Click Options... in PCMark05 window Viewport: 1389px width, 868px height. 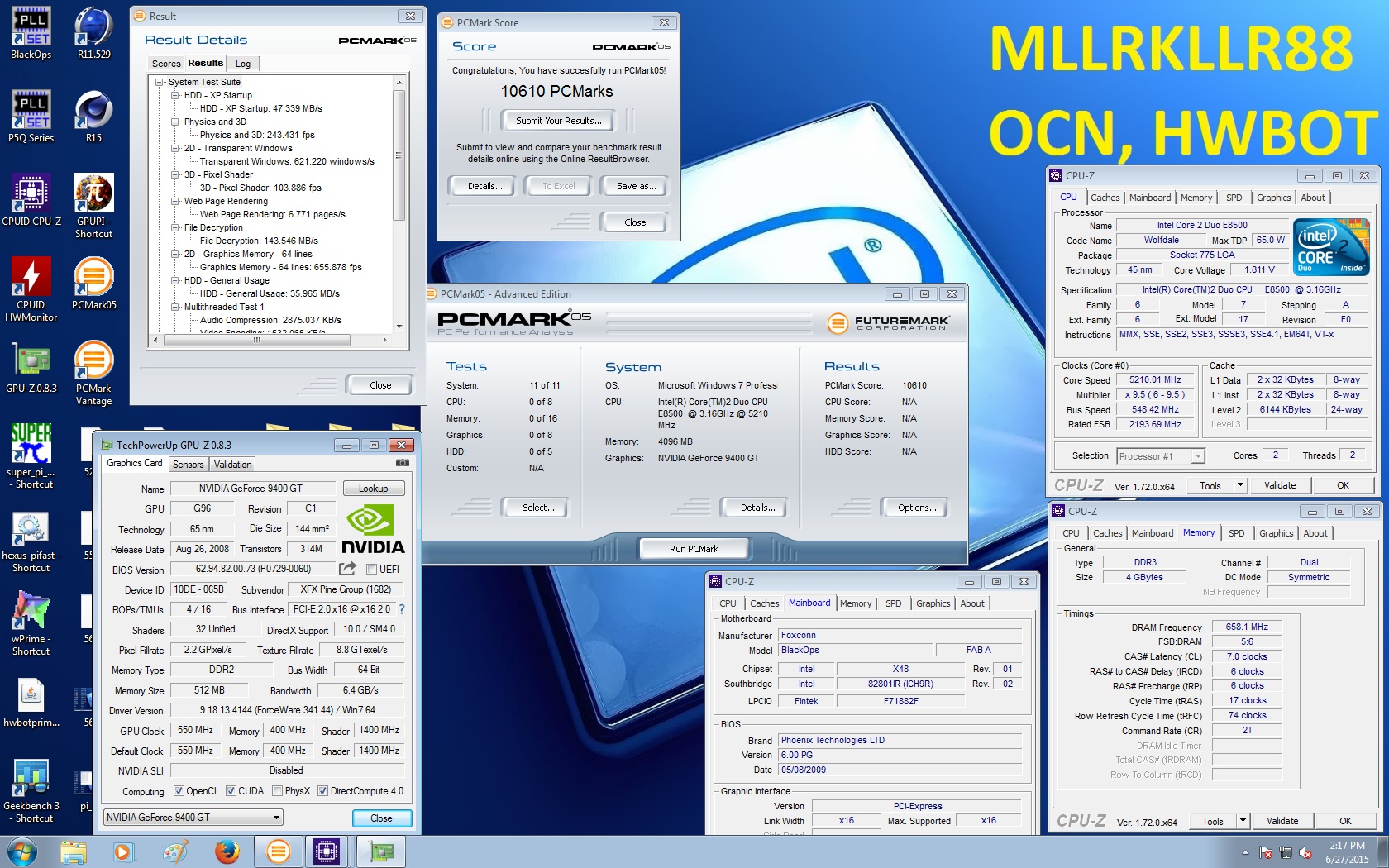(x=916, y=508)
